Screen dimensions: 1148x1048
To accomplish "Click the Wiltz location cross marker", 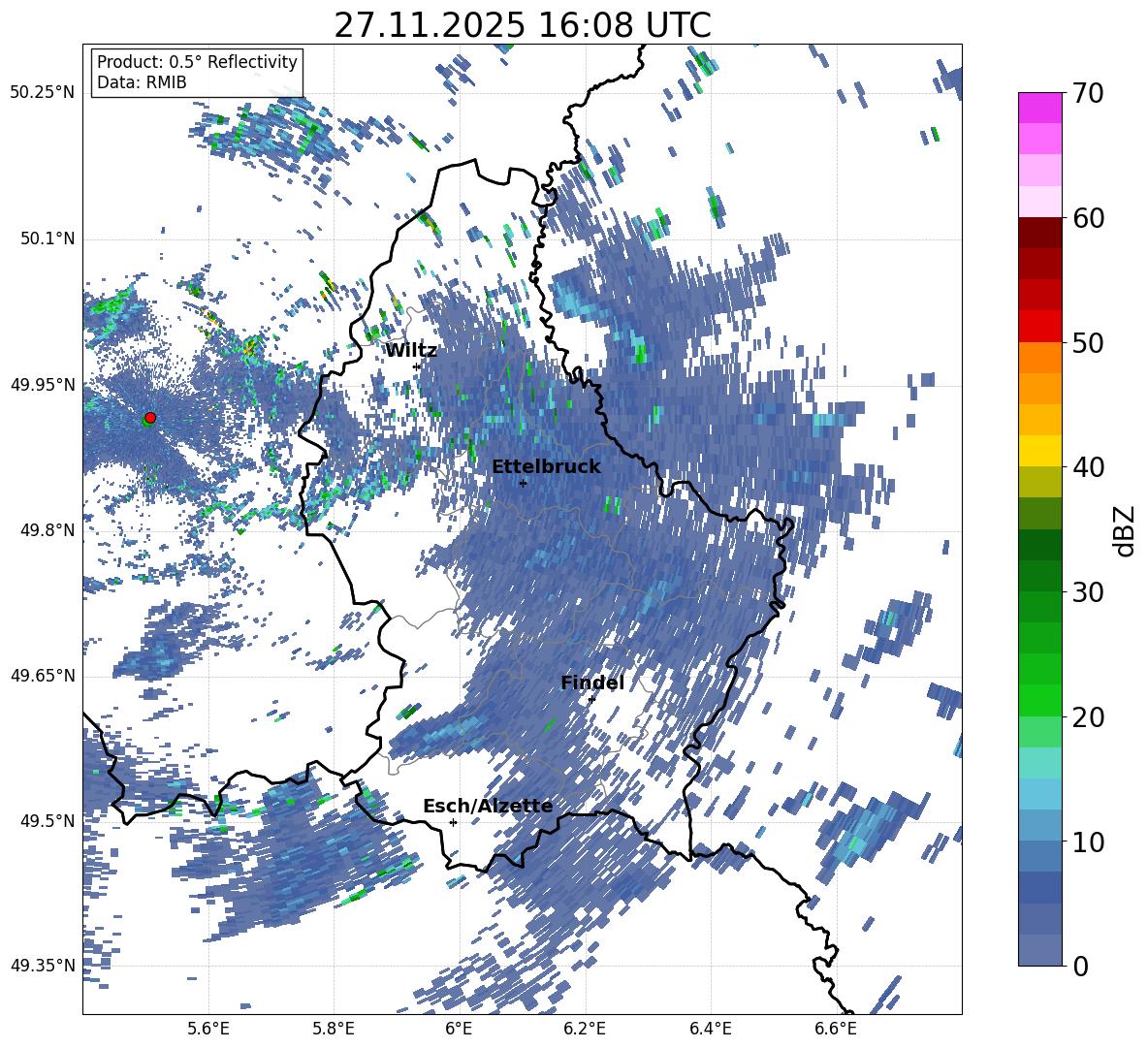I will coord(417,367).
